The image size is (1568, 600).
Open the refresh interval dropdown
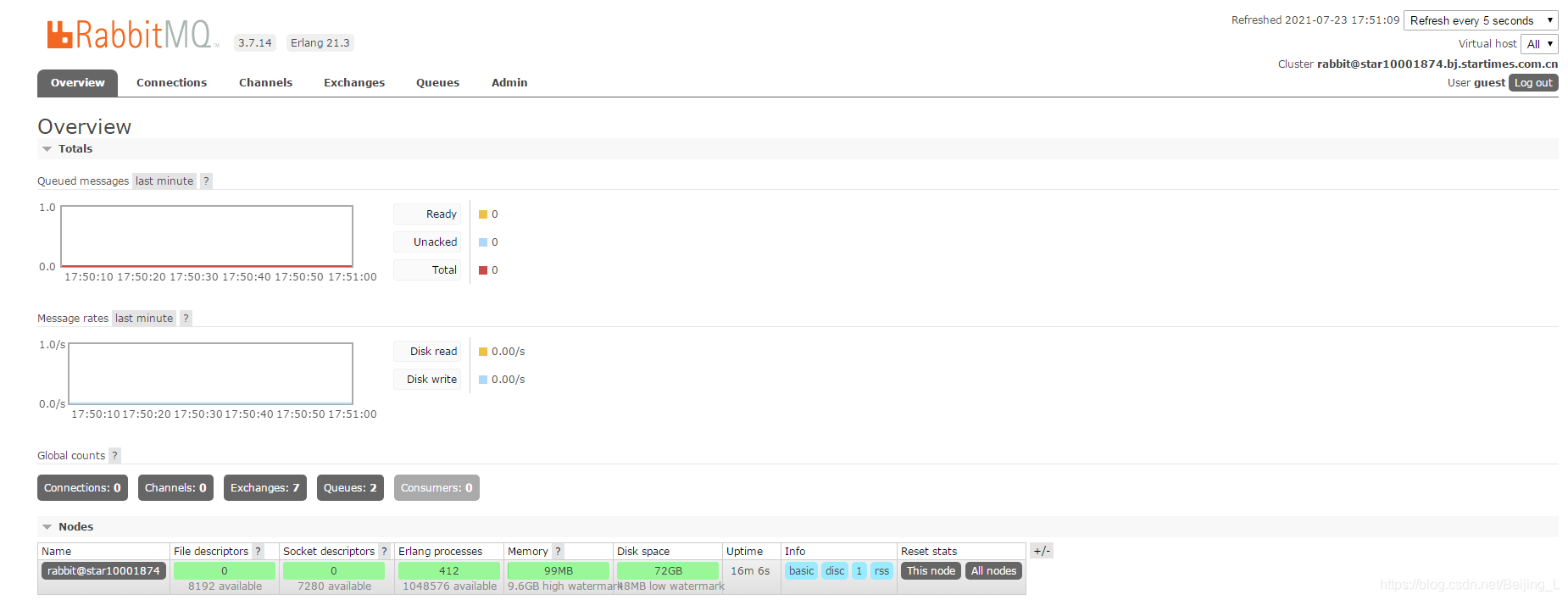(1481, 20)
